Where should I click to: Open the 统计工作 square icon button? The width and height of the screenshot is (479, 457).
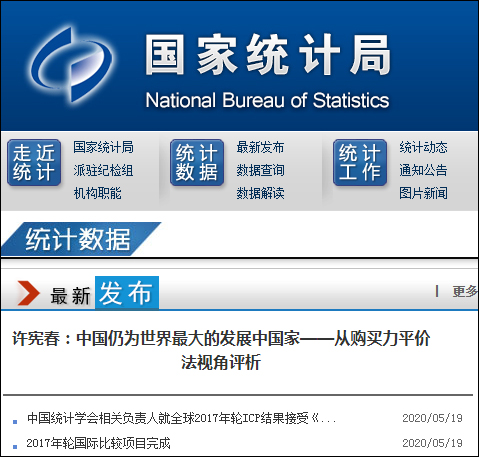360,163
